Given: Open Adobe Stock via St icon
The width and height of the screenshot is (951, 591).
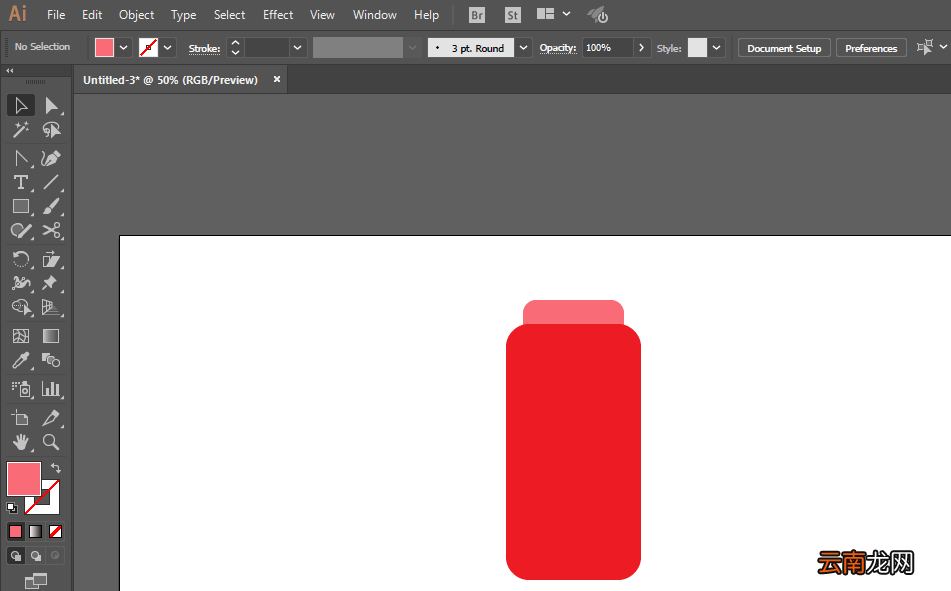Looking at the screenshot, I should (512, 15).
